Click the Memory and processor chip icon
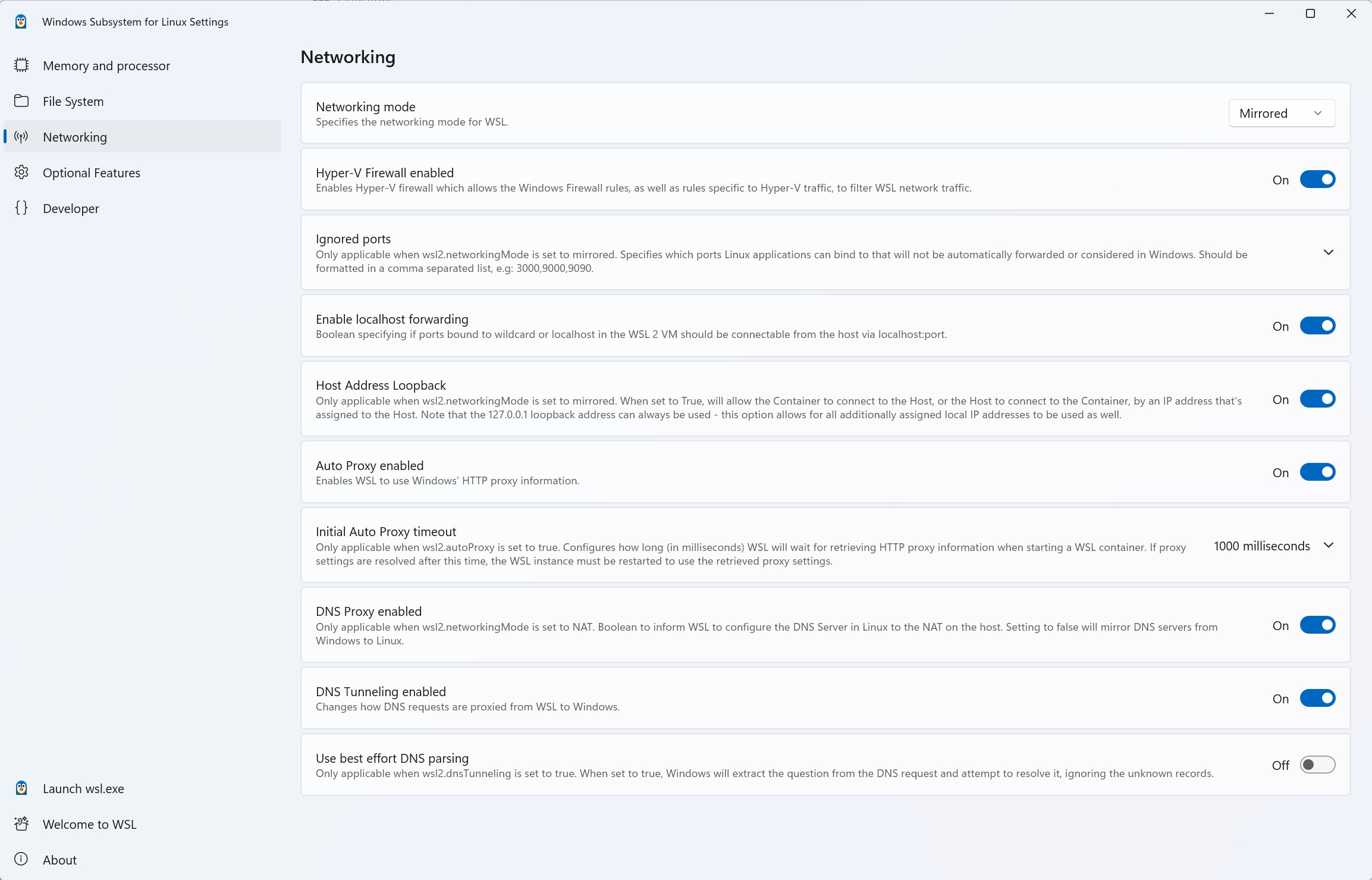 point(21,65)
